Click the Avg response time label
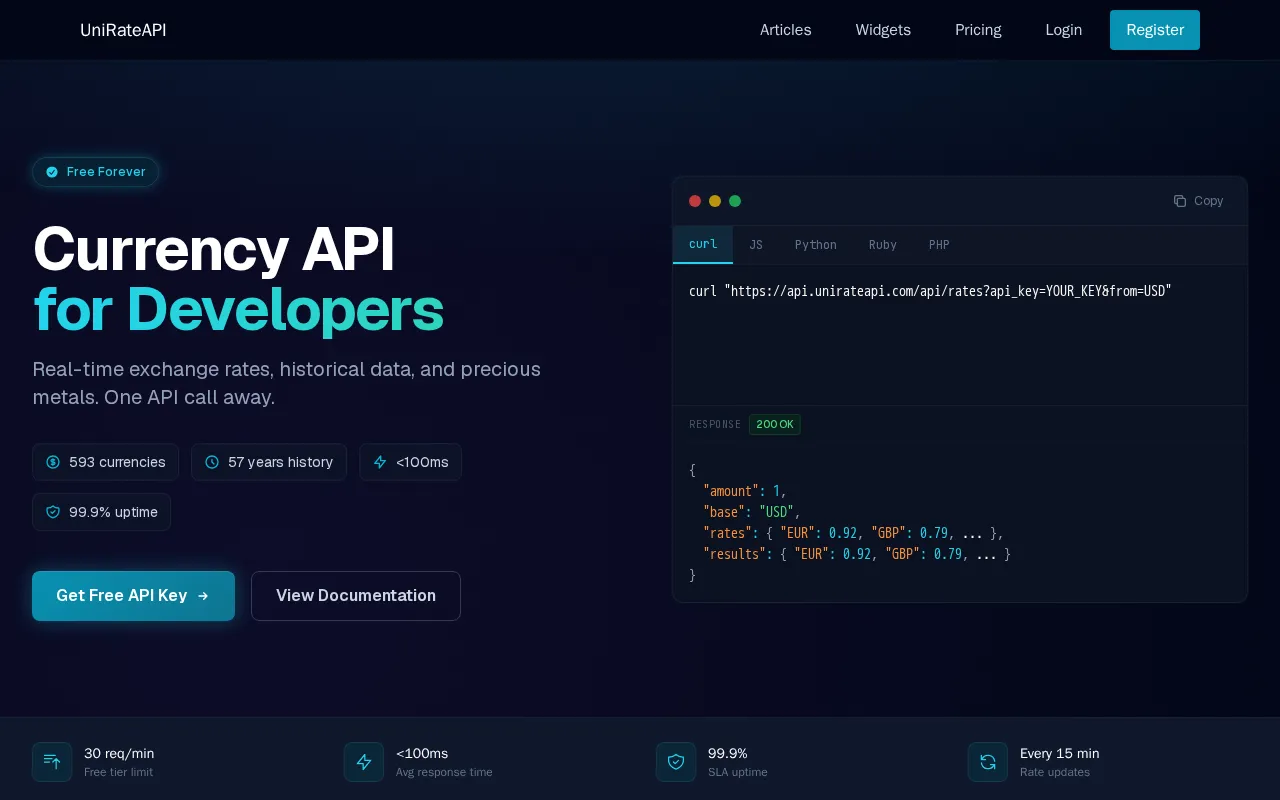The image size is (1280, 800). [x=444, y=772]
